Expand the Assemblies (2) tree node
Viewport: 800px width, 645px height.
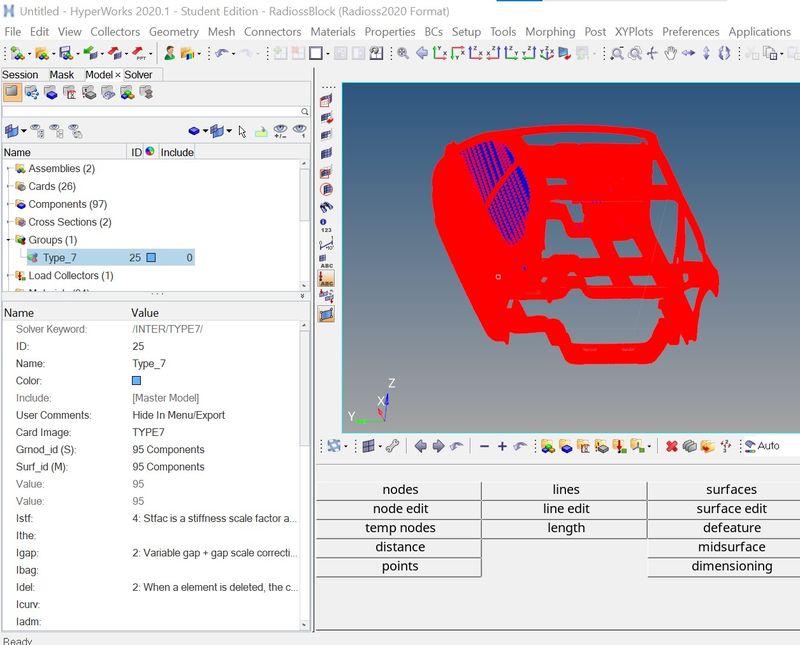(x=8, y=168)
